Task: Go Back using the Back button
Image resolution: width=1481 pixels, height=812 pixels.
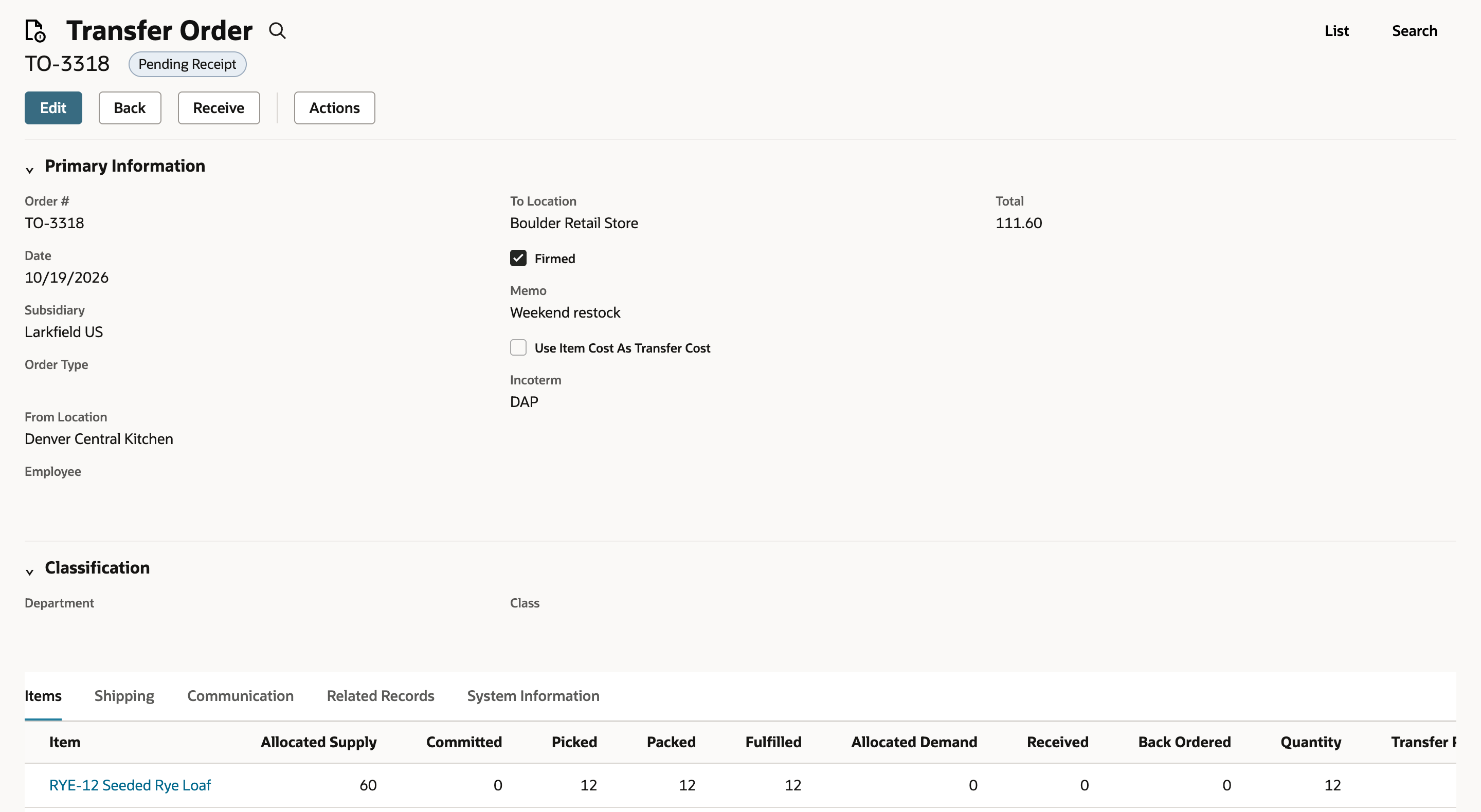Action: pyautogui.click(x=130, y=107)
